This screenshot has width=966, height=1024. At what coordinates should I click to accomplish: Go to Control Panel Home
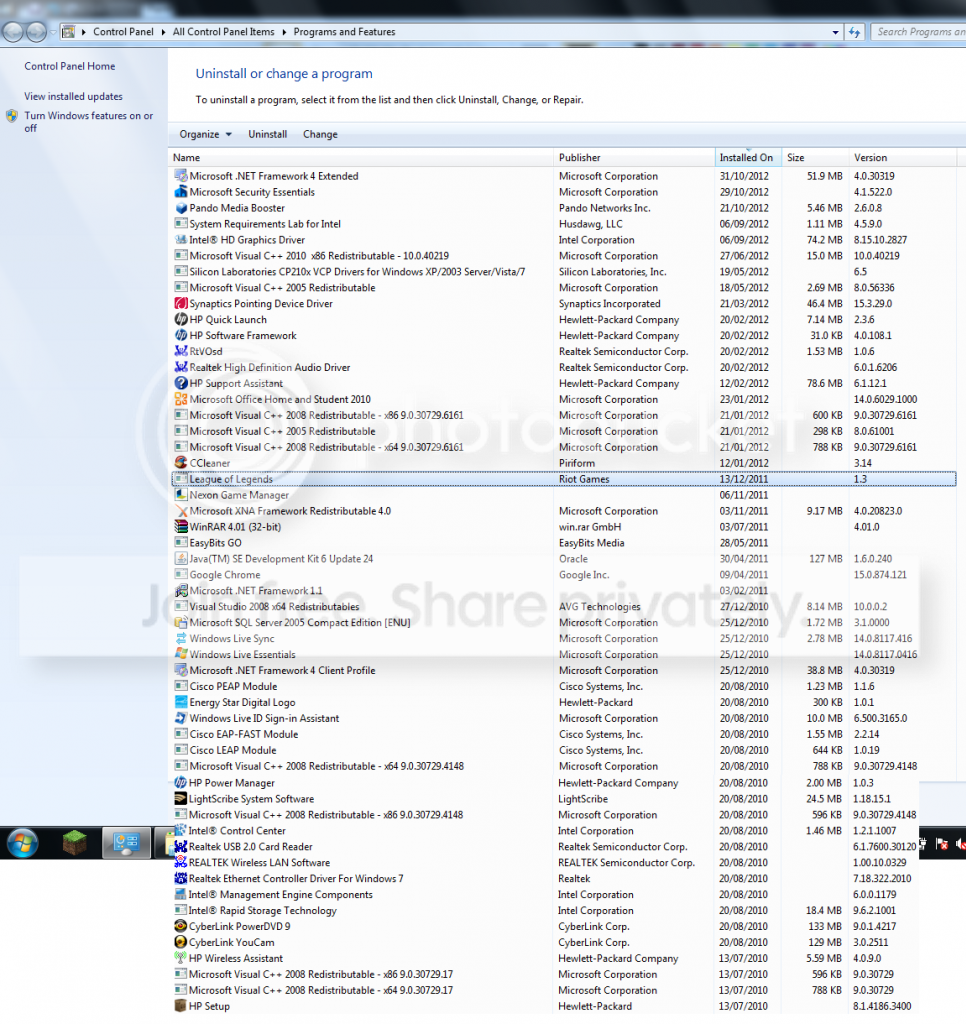click(x=69, y=66)
